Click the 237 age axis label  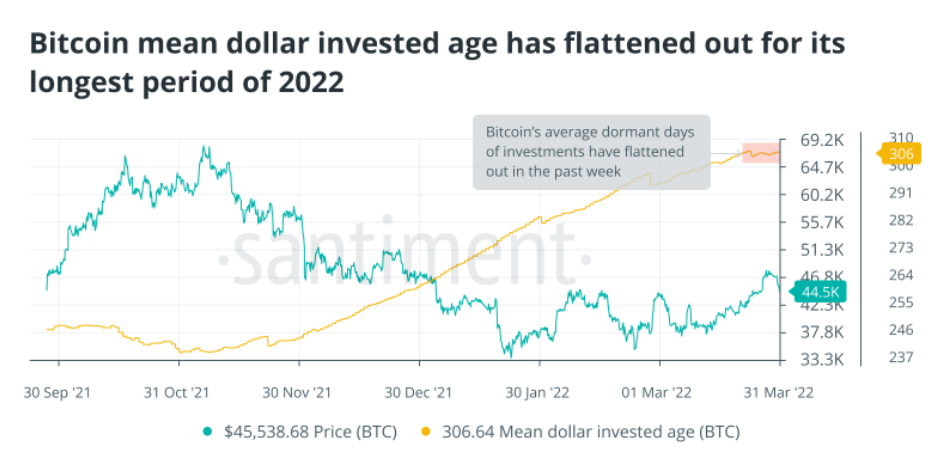(x=901, y=359)
